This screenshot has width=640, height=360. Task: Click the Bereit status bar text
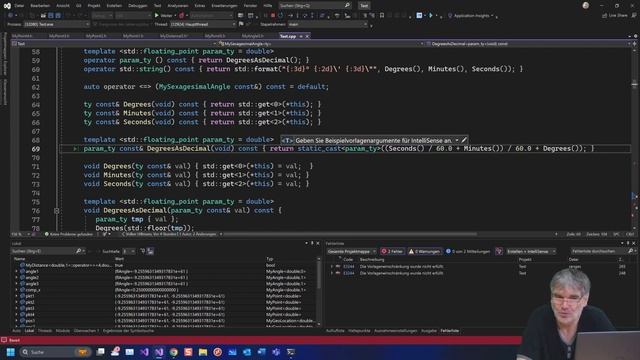pyautogui.click(x=14, y=340)
